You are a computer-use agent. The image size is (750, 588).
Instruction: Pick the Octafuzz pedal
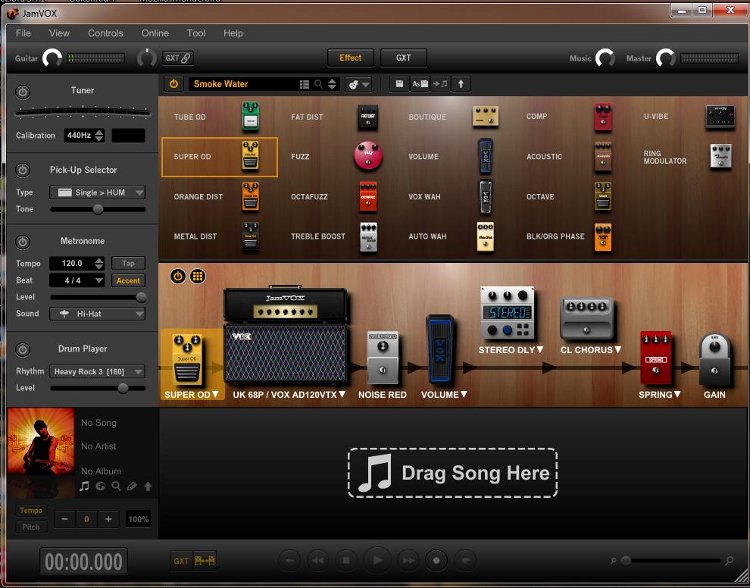[368, 196]
